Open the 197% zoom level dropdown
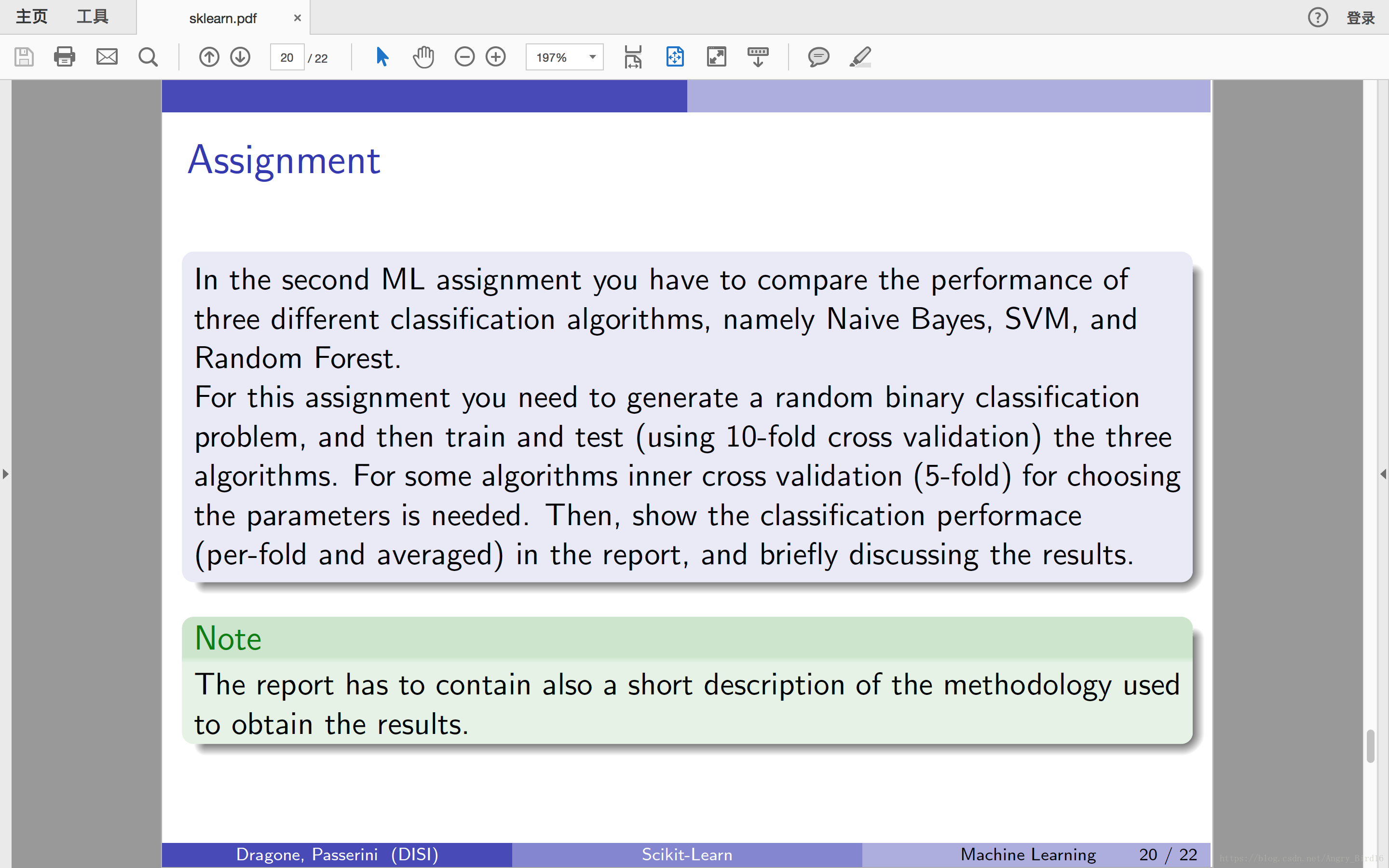1389x868 pixels. tap(592, 57)
